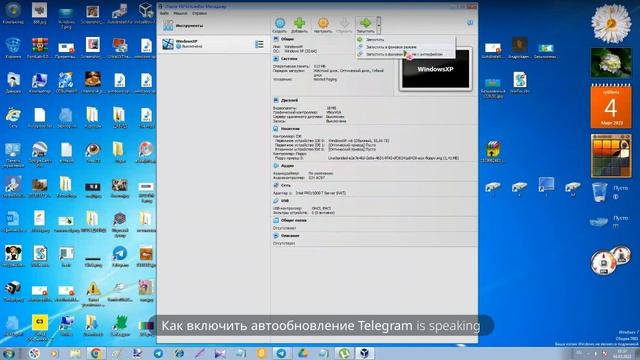Click the Сбросить (Discard) arrow icon

pos(344,24)
